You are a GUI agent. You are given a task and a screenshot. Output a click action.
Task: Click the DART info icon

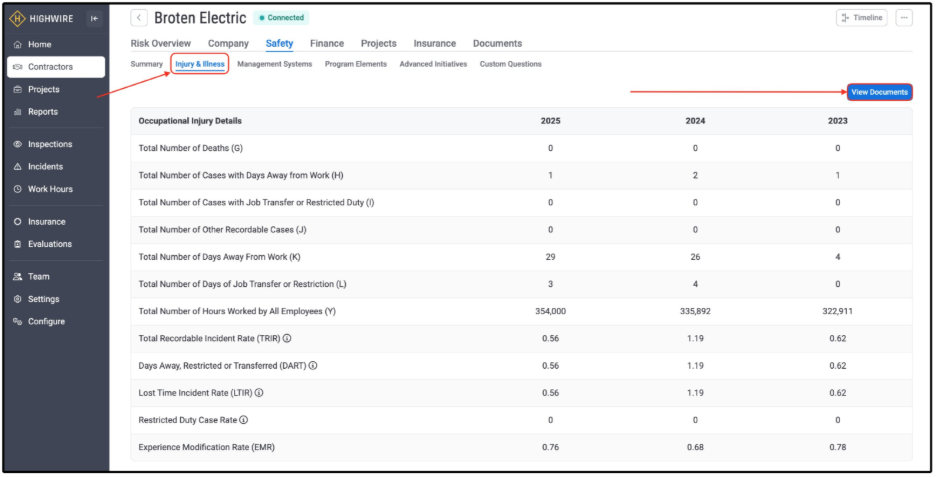coord(313,365)
